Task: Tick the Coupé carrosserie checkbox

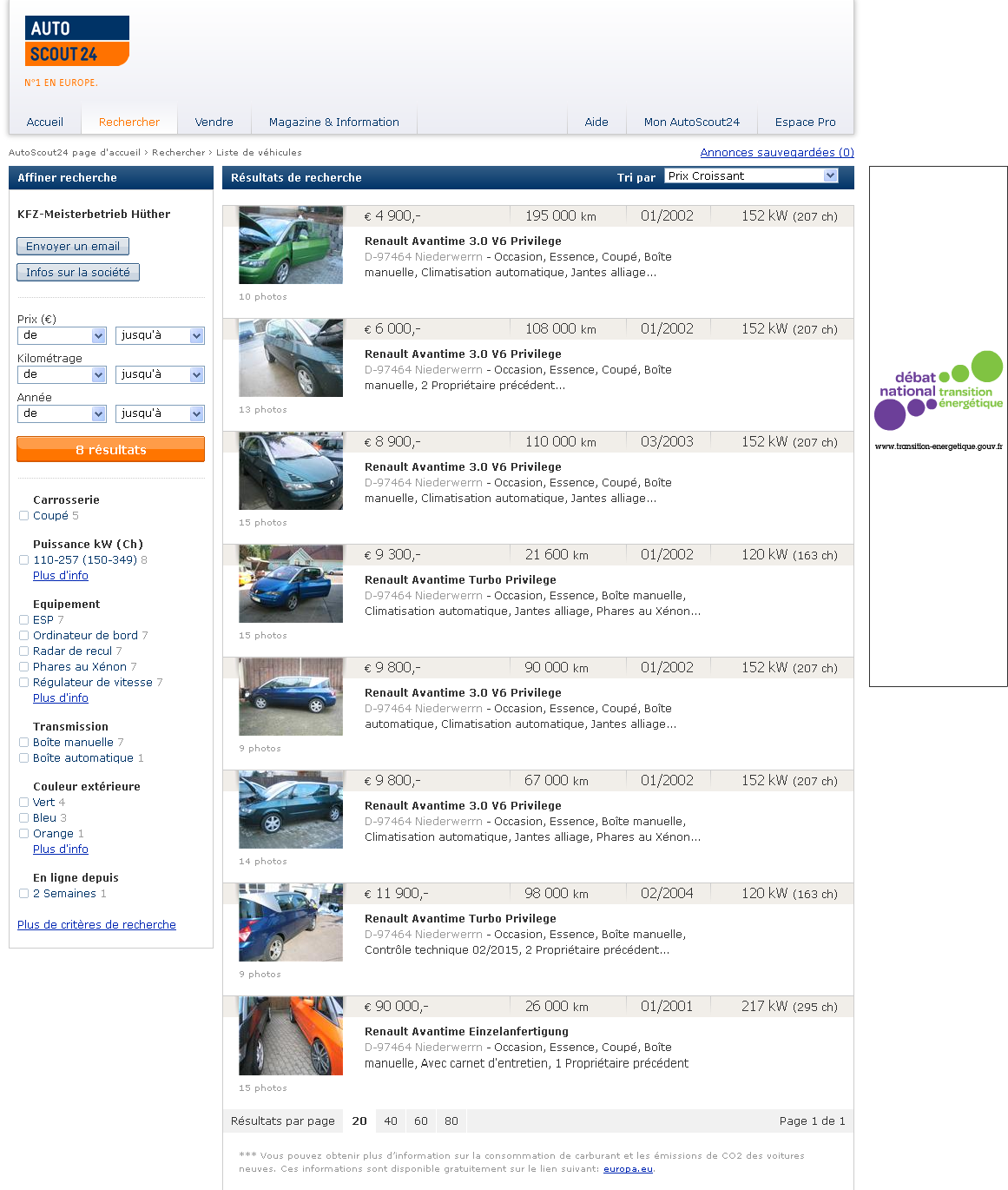Action: (x=24, y=516)
